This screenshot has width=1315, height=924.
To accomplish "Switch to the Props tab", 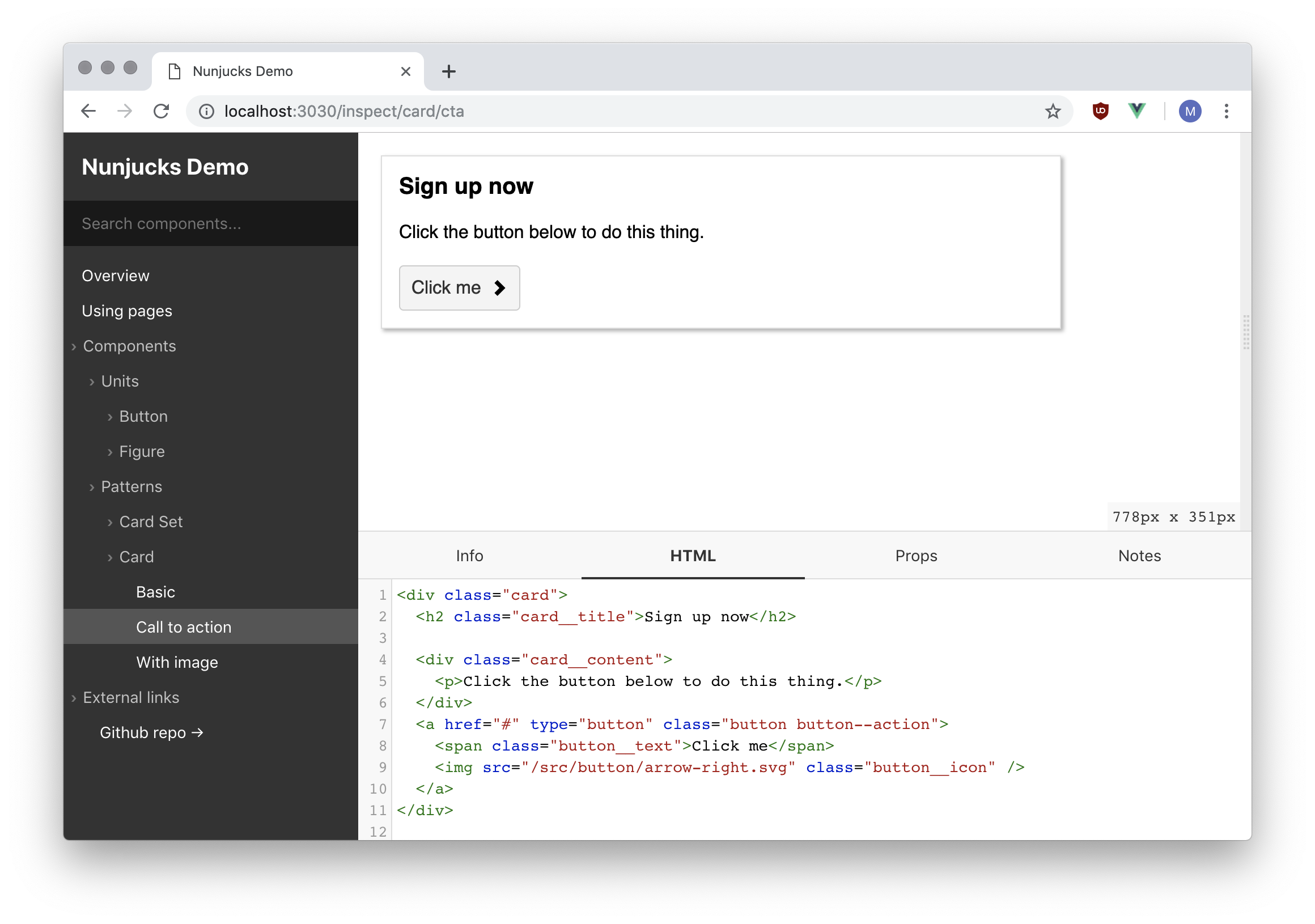I will [916, 556].
